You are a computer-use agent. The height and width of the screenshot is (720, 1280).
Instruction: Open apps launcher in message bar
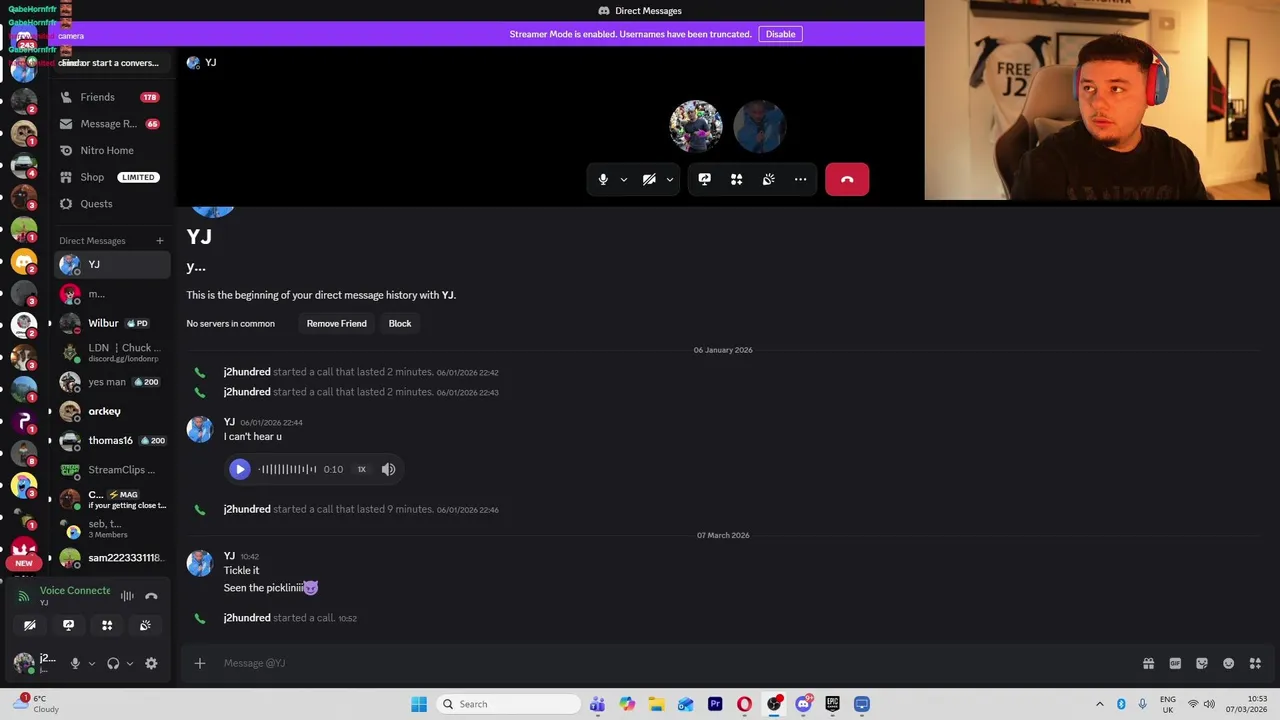(1255, 663)
